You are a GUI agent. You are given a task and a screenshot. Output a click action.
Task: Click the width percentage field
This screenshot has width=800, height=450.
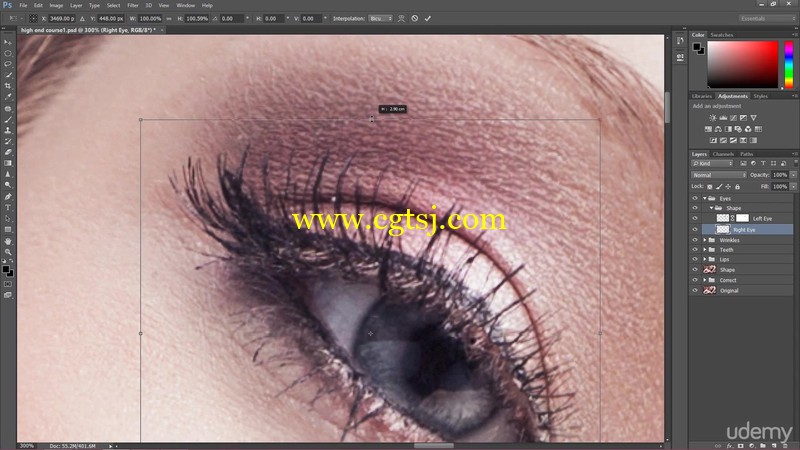pos(151,18)
